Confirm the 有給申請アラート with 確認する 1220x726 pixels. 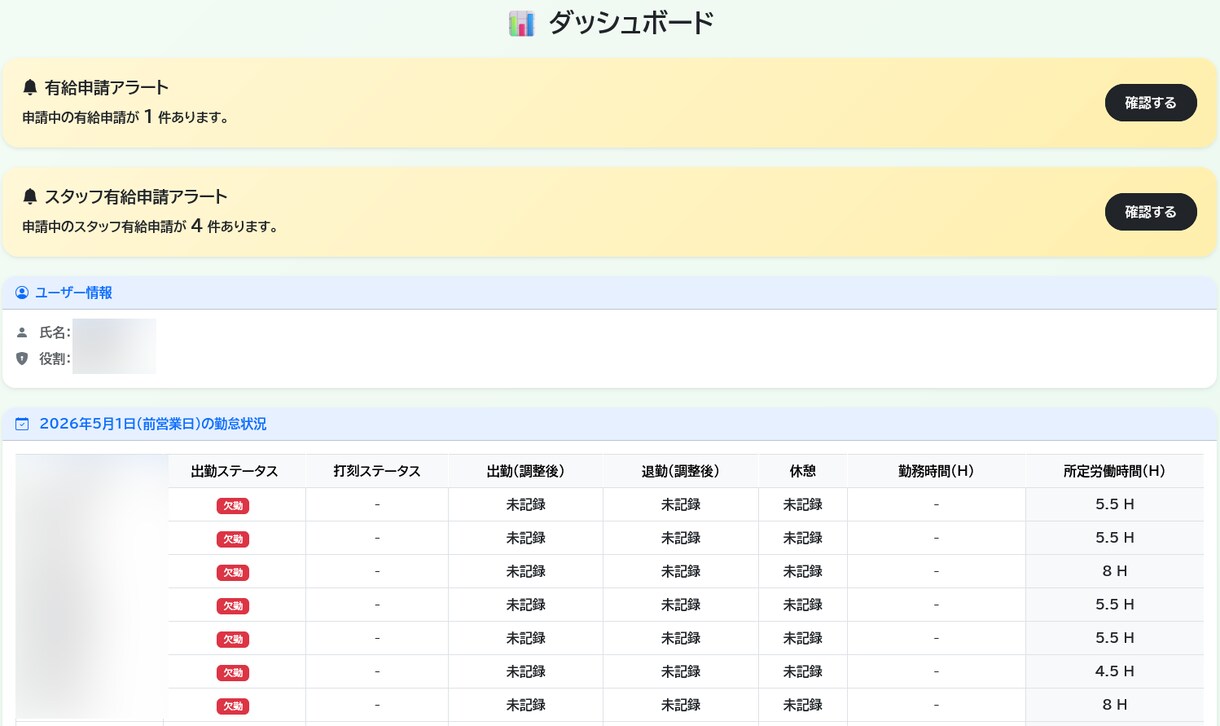coord(1150,103)
